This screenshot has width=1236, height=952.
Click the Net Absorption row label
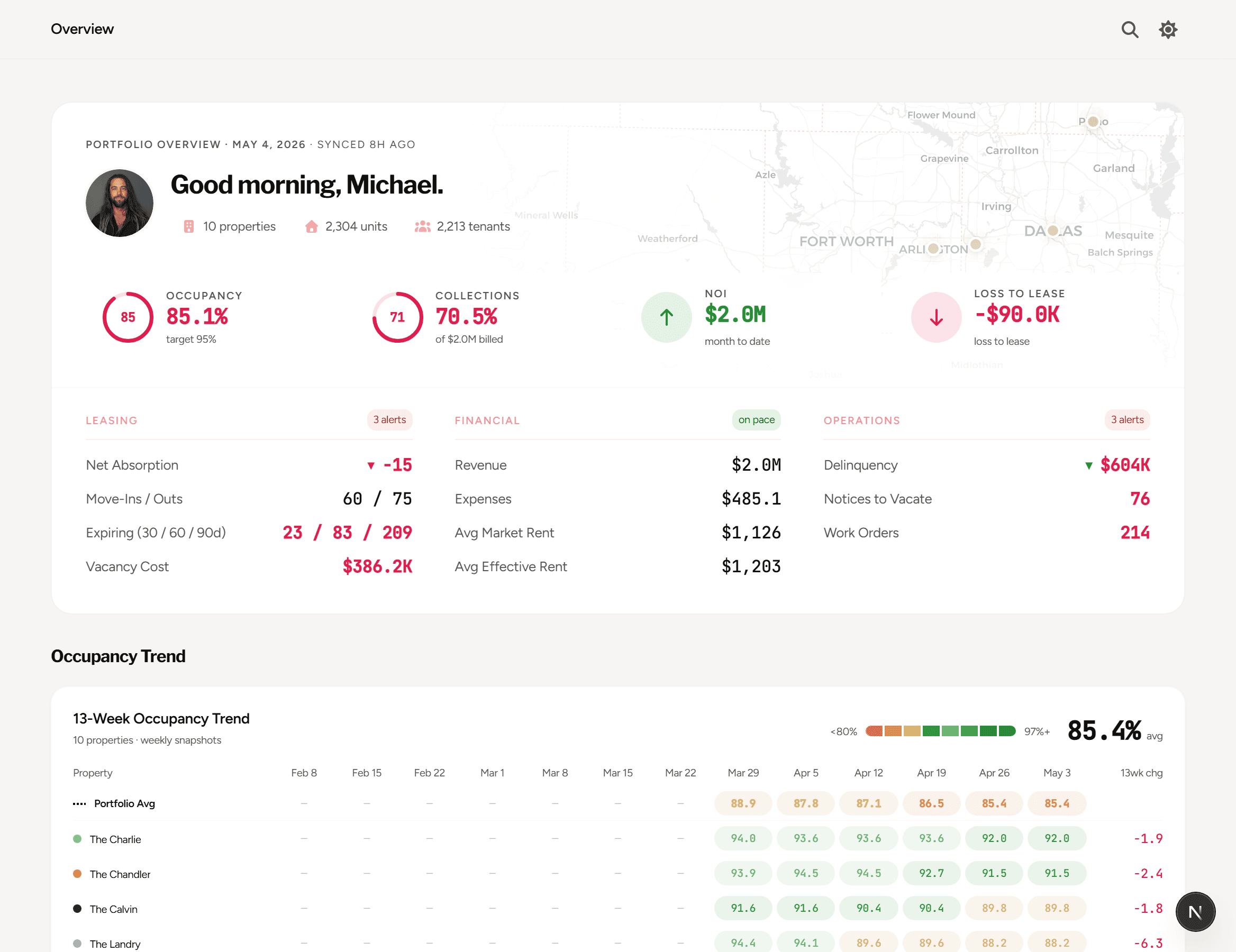pyautogui.click(x=132, y=465)
